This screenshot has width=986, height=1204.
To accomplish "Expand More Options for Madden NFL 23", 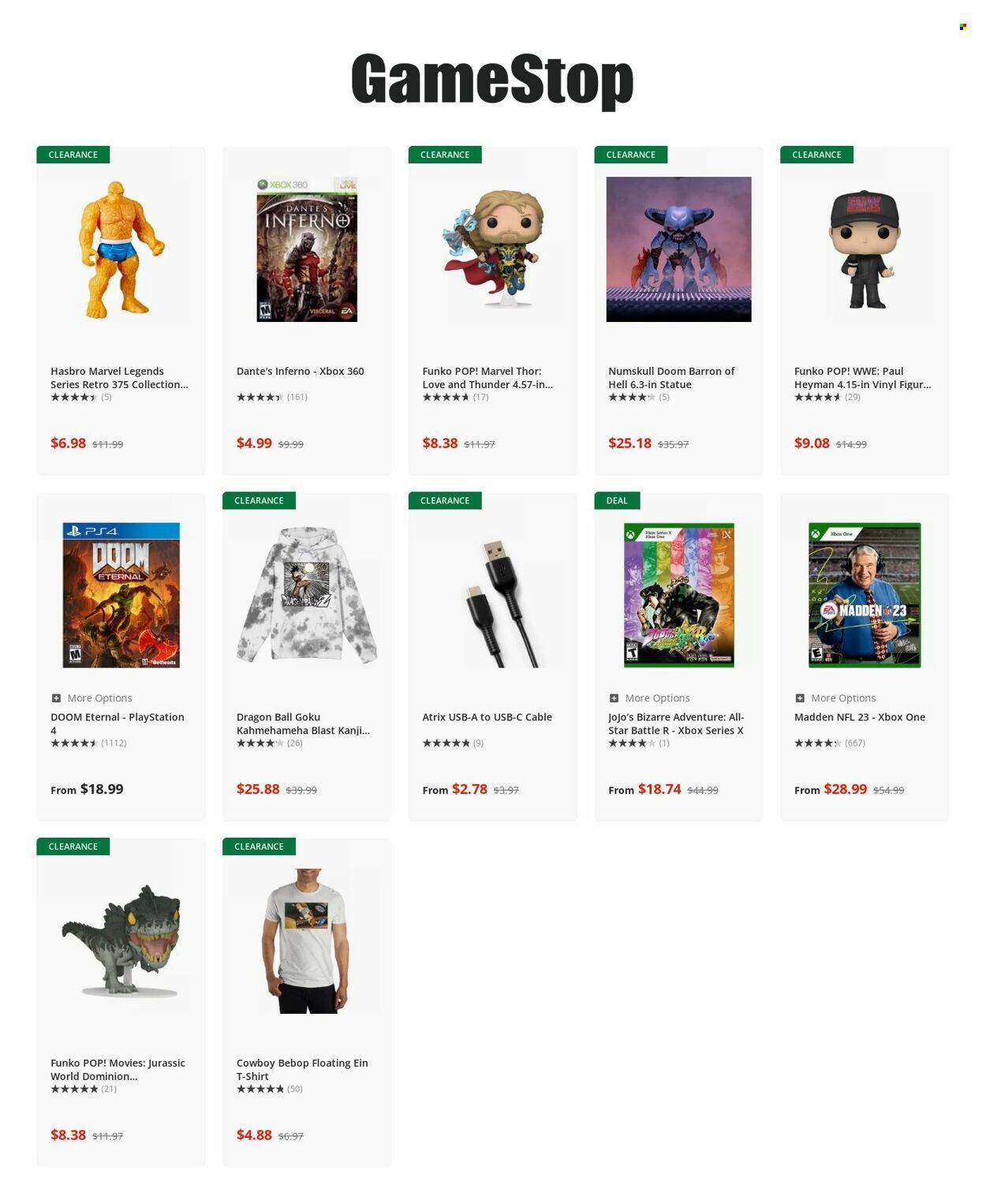I will [x=835, y=697].
